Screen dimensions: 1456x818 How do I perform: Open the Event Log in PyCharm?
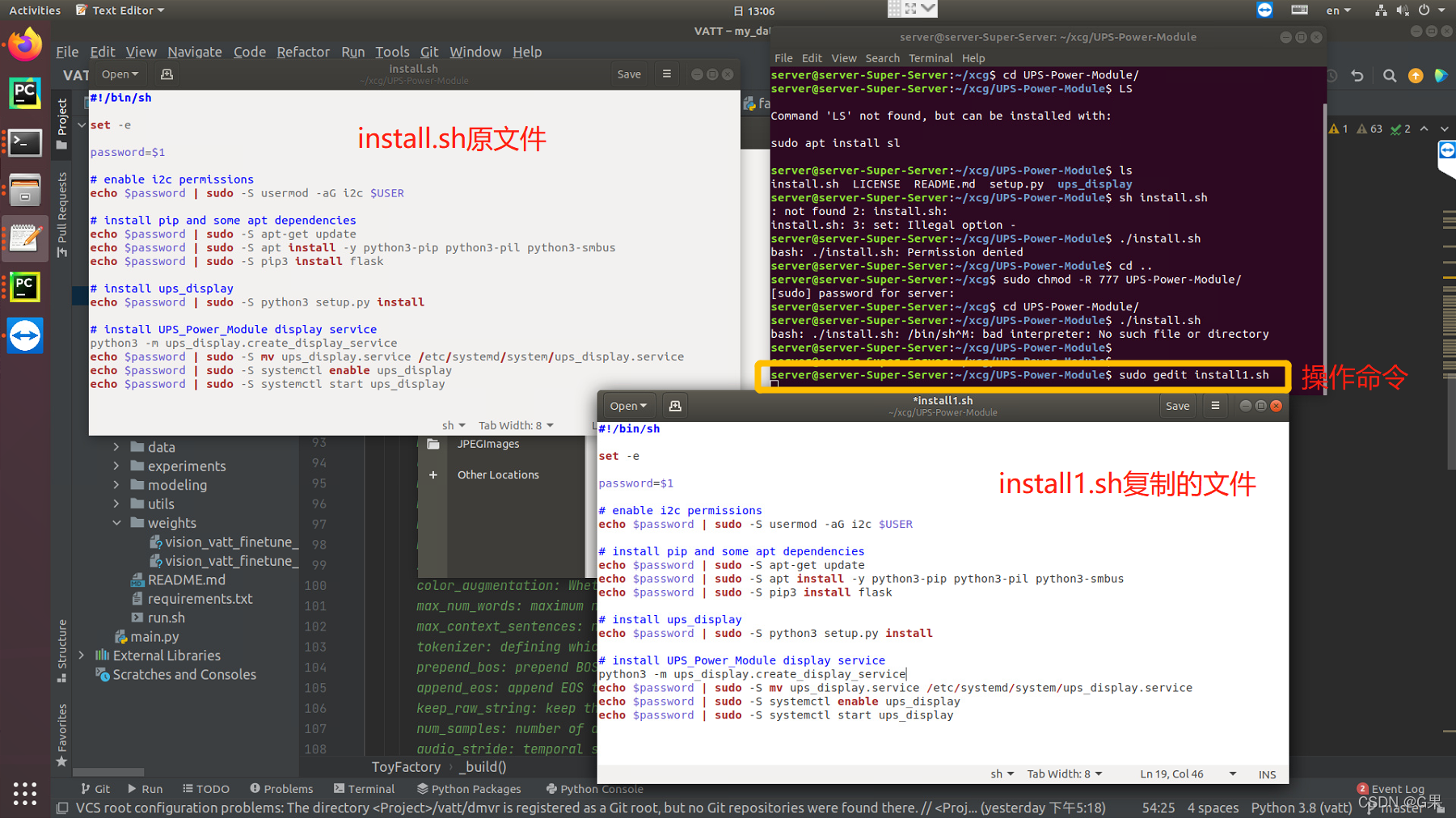tap(1391, 789)
